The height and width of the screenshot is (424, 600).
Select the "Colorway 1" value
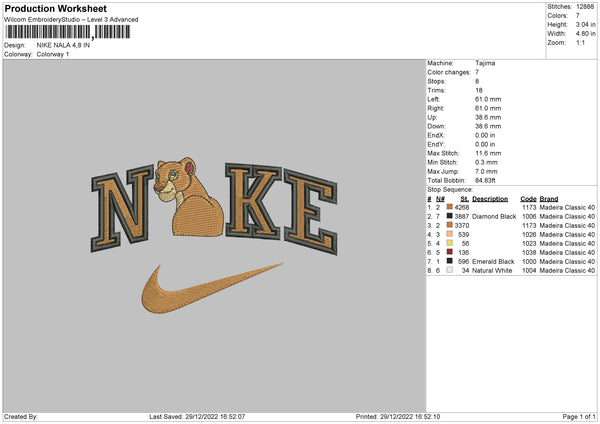53,54
